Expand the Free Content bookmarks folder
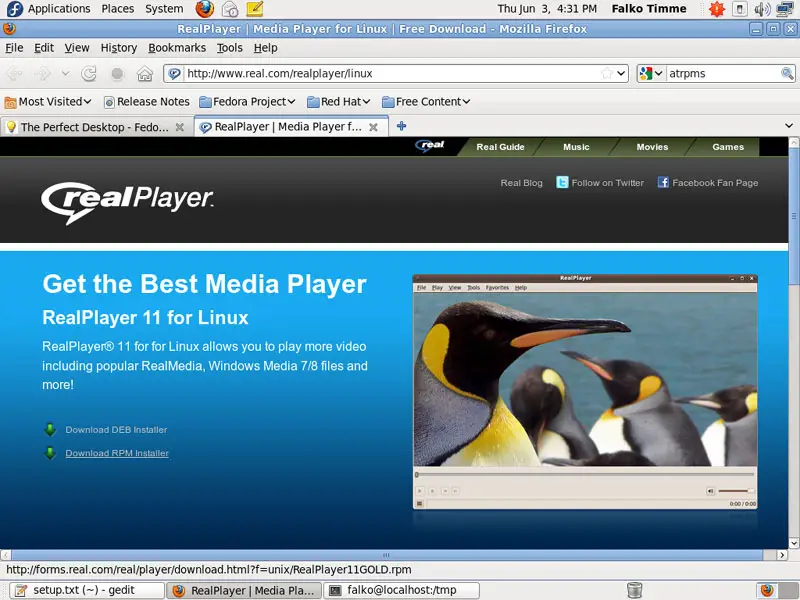 pyautogui.click(x=426, y=102)
